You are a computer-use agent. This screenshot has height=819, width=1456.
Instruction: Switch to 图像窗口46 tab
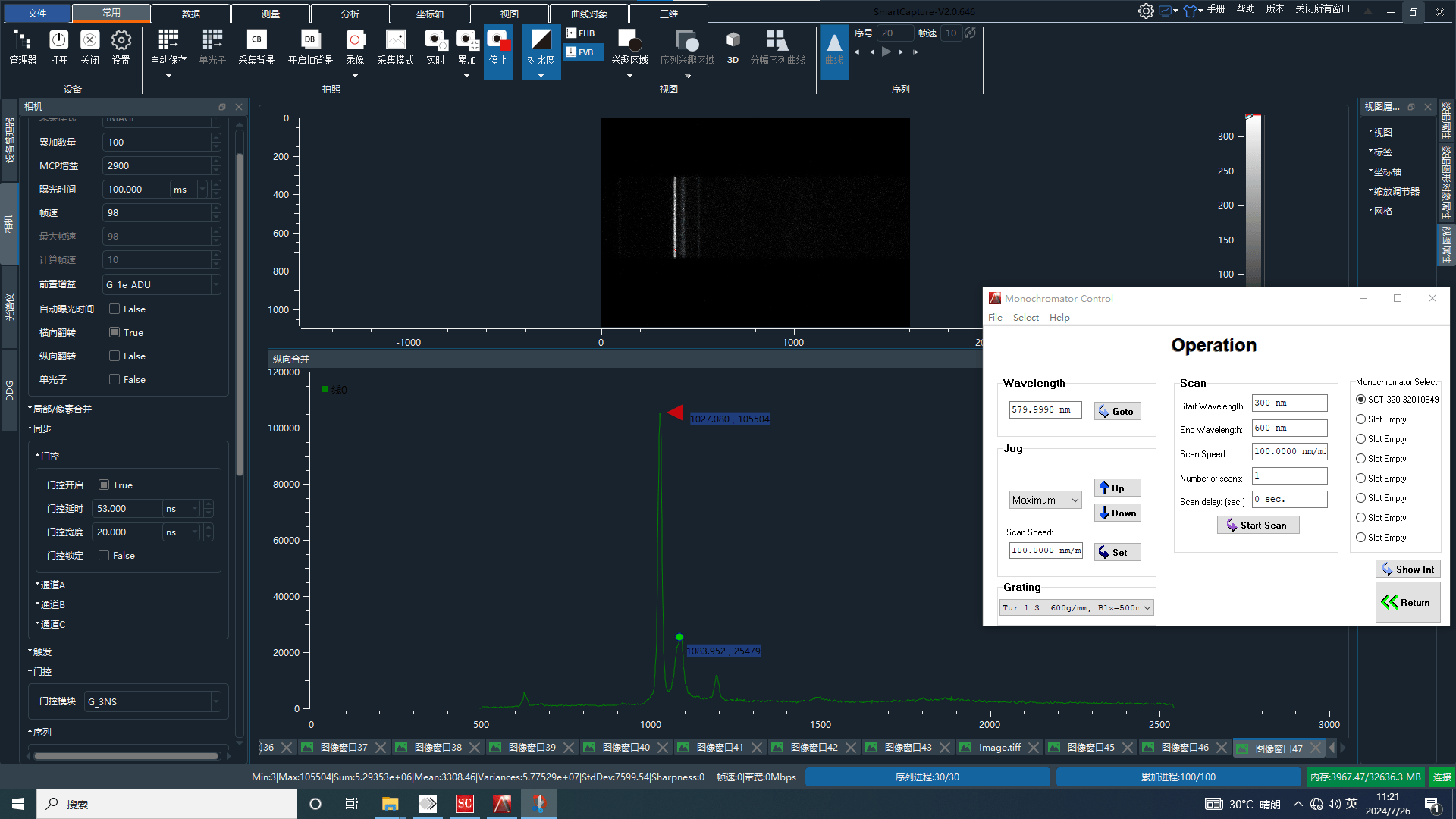point(1185,748)
